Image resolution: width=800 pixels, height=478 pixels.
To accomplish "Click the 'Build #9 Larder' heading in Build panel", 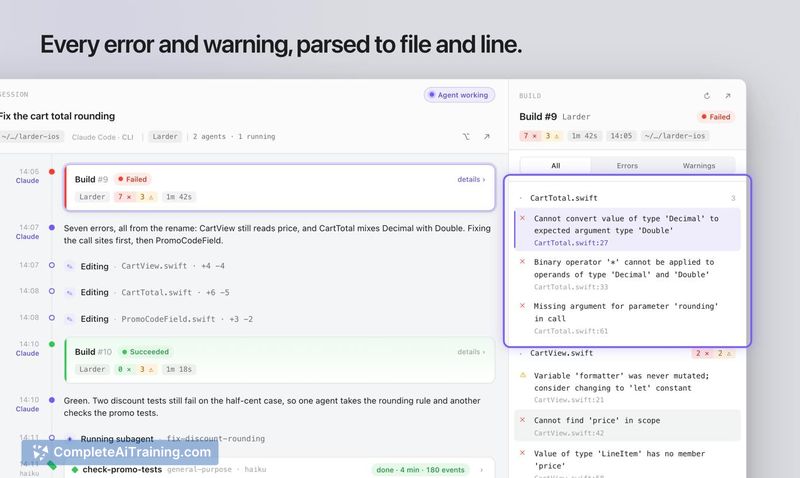I will click(555, 116).
